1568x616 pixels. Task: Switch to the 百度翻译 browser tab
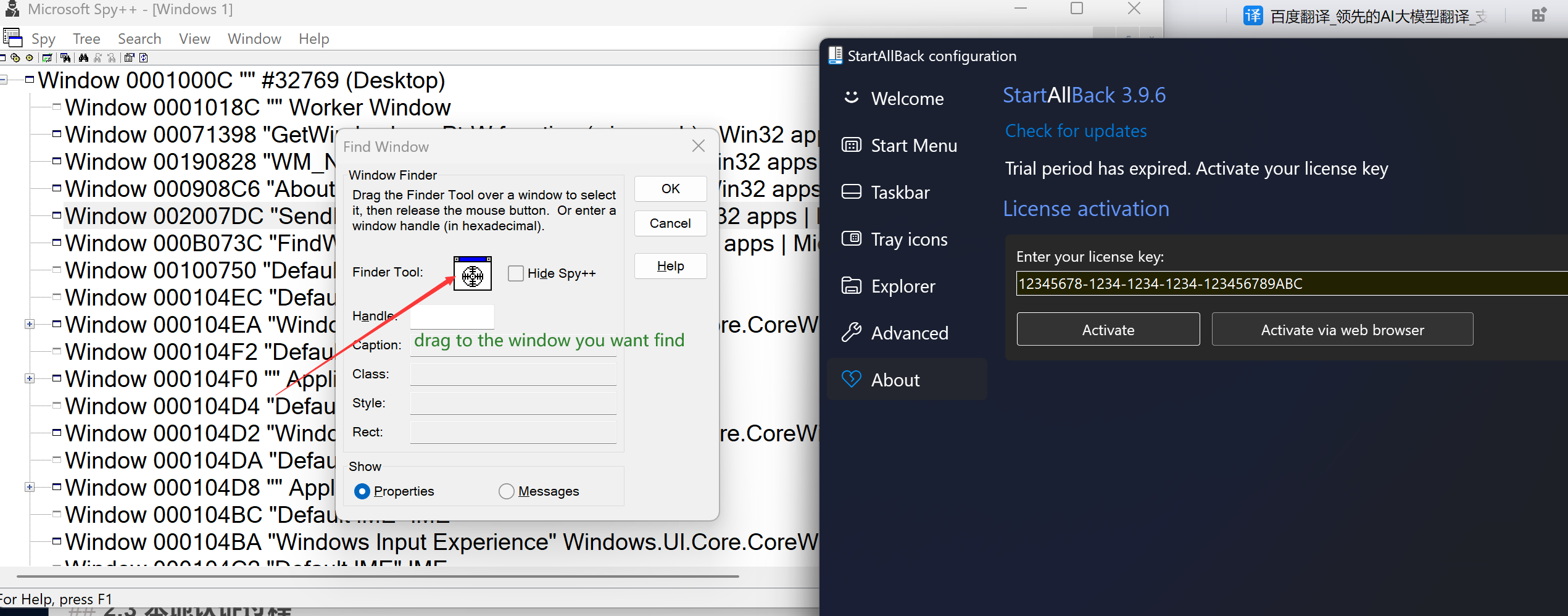tap(1364, 16)
